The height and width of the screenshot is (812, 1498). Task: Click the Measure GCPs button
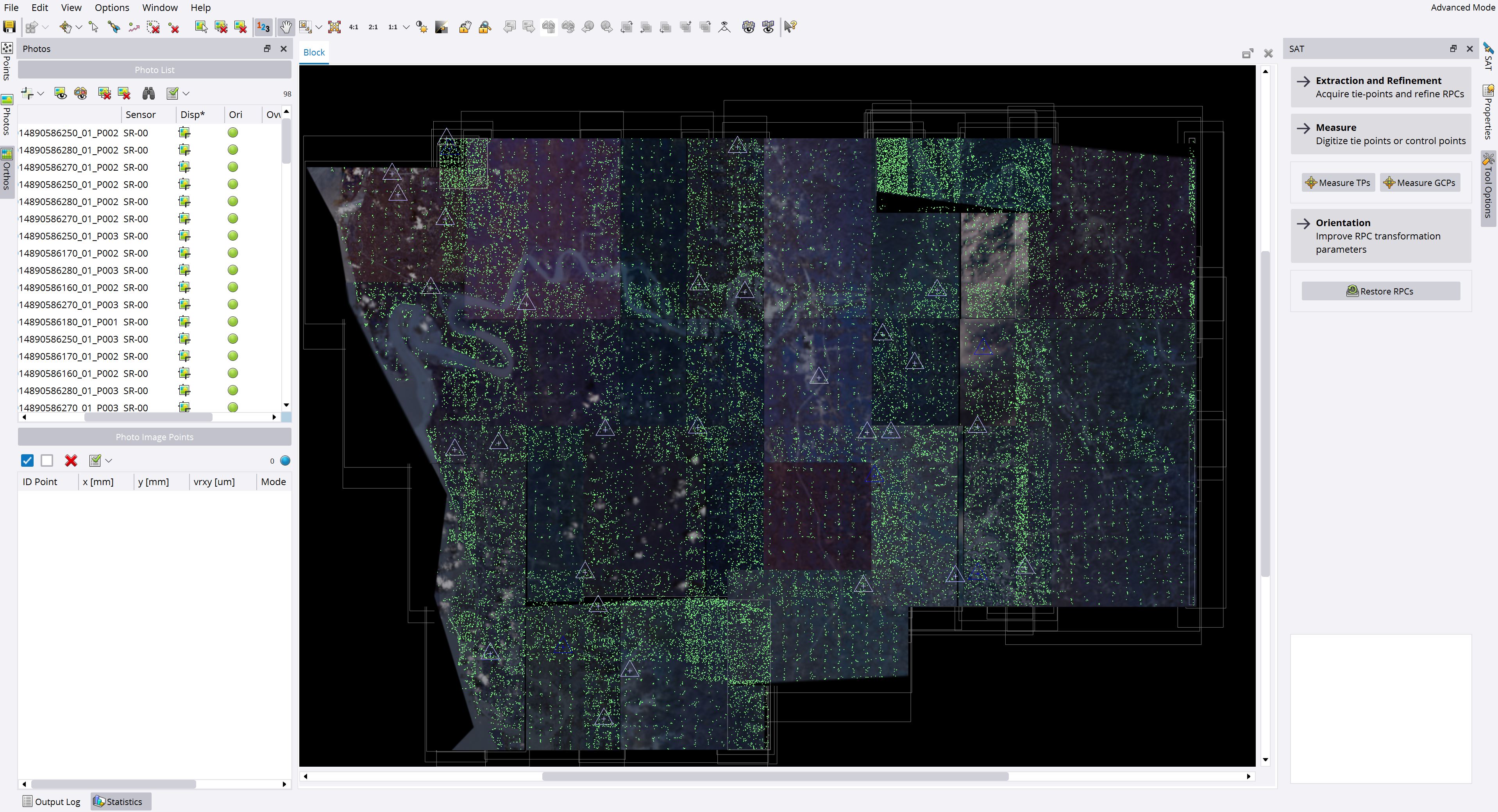point(1419,182)
